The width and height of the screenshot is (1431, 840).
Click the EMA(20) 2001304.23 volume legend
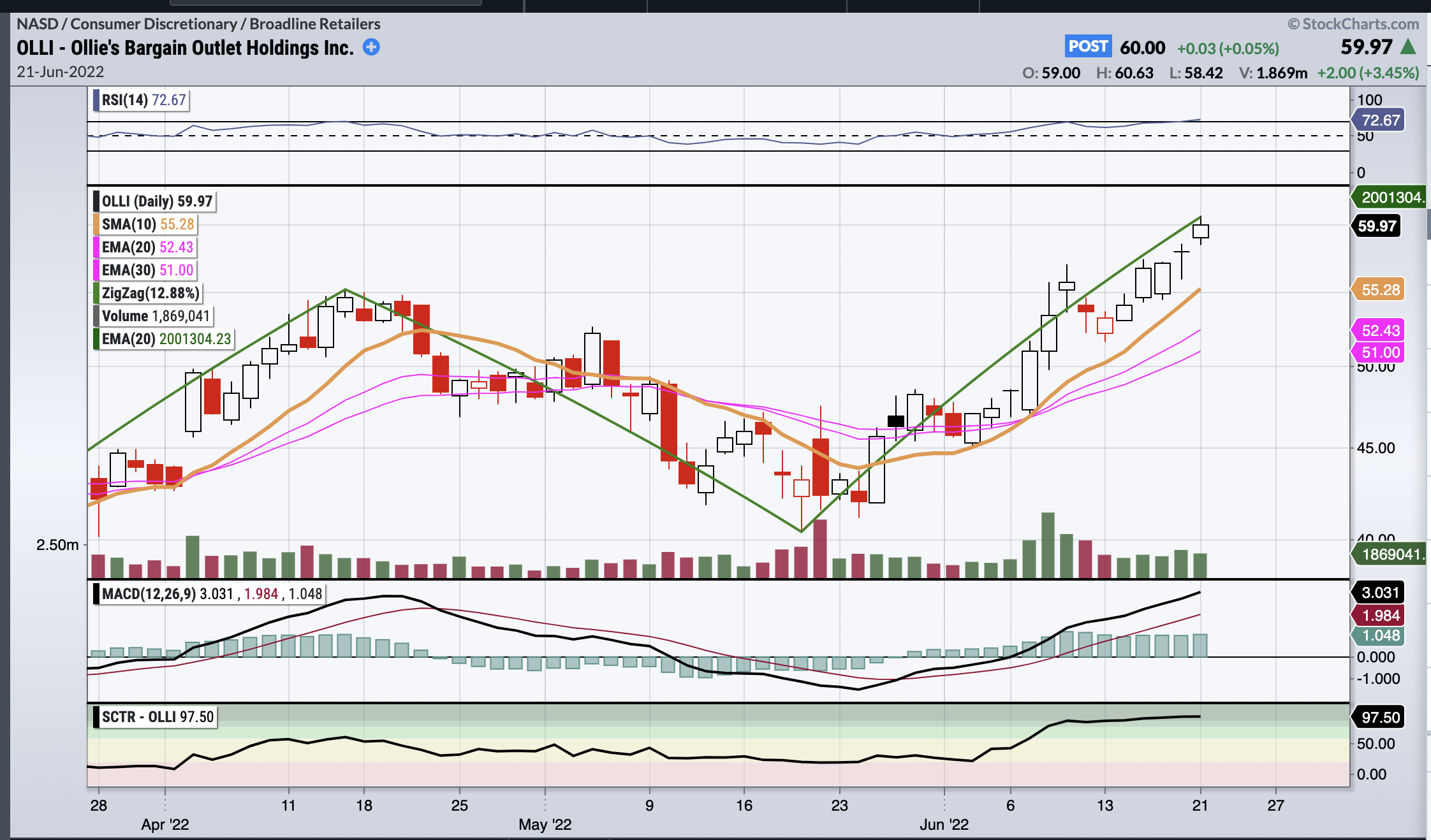(164, 339)
